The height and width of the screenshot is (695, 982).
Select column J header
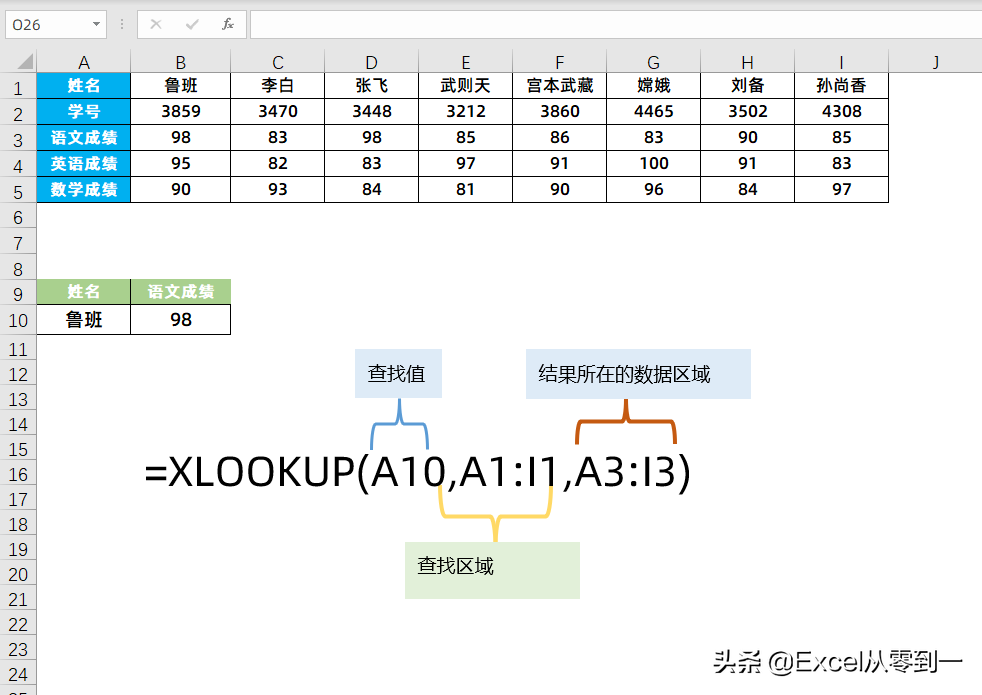935,62
